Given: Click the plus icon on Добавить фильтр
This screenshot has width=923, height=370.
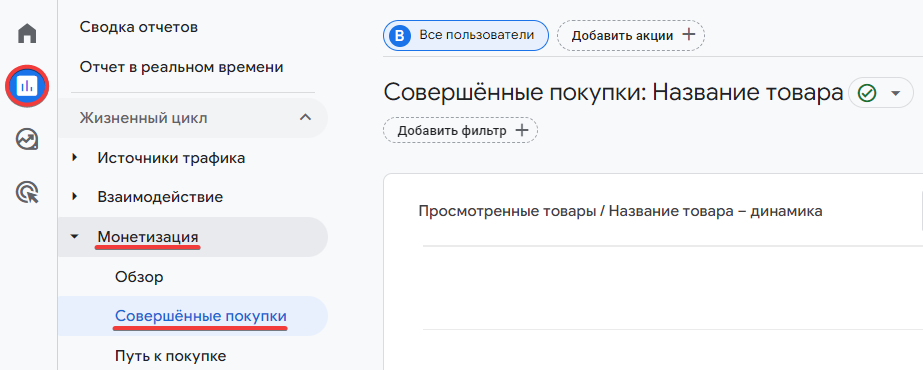Looking at the screenshot, I should point(522,130).
